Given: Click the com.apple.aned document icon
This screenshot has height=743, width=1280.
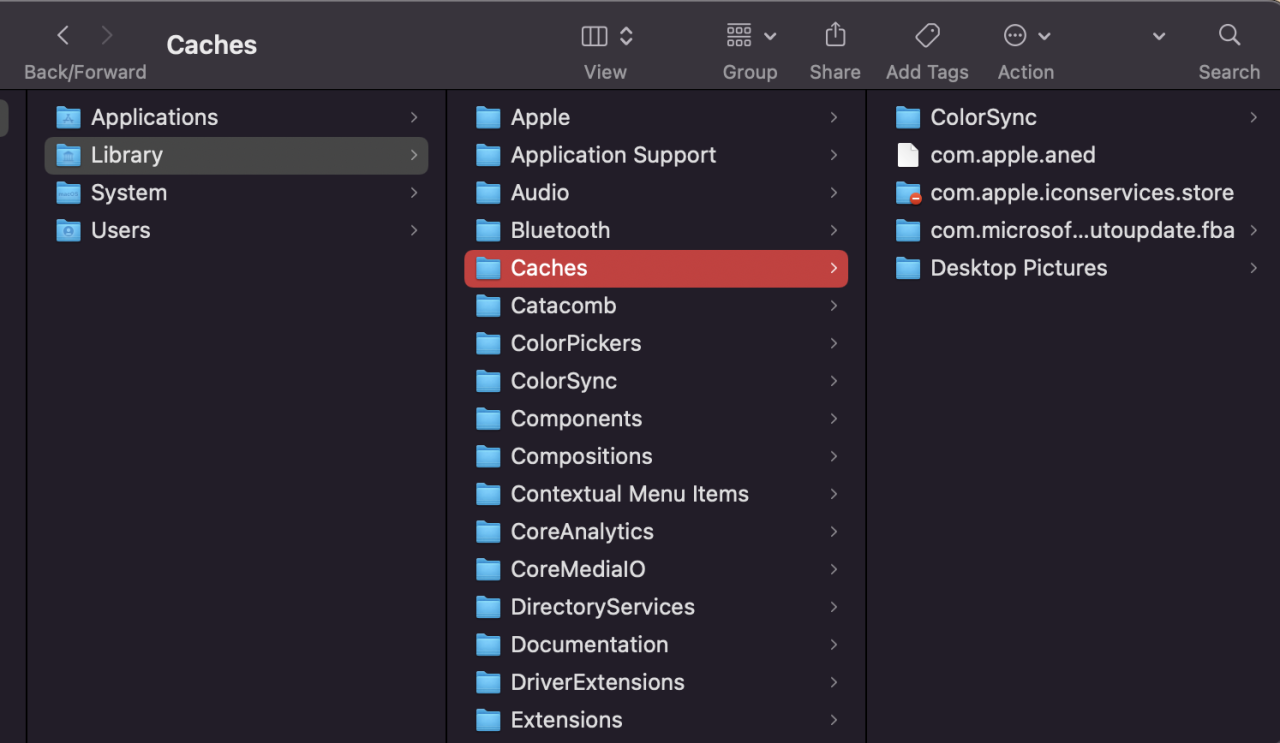Looking at the screenshot, I should (x=907, y=155).
